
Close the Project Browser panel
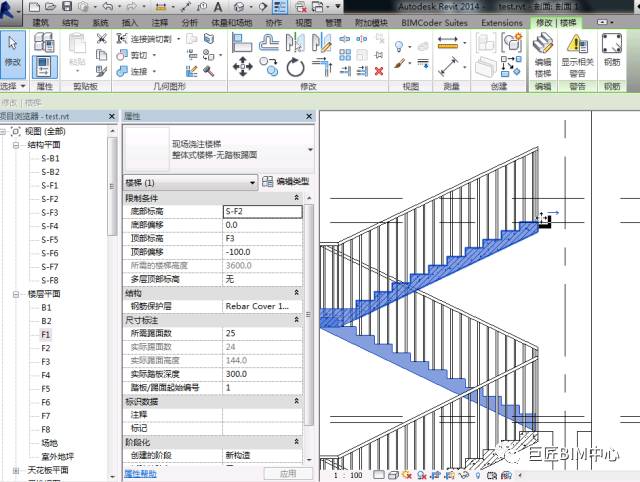tap(112, 116)
